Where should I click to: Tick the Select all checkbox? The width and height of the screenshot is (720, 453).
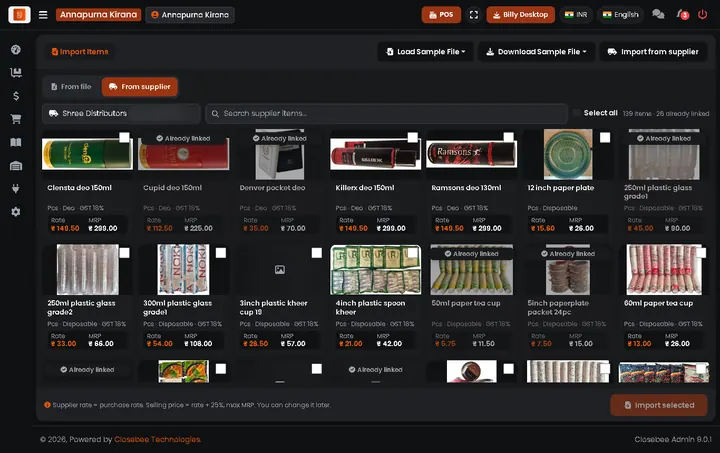(x=577, y=113)
